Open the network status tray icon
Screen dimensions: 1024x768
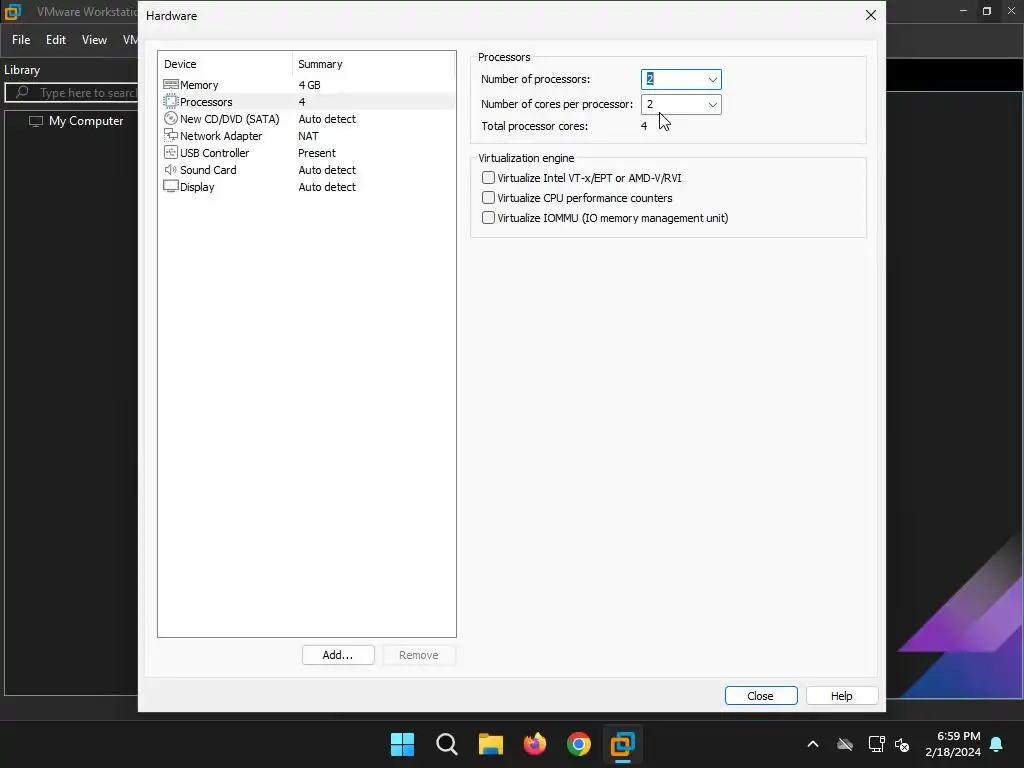point(876,744)
